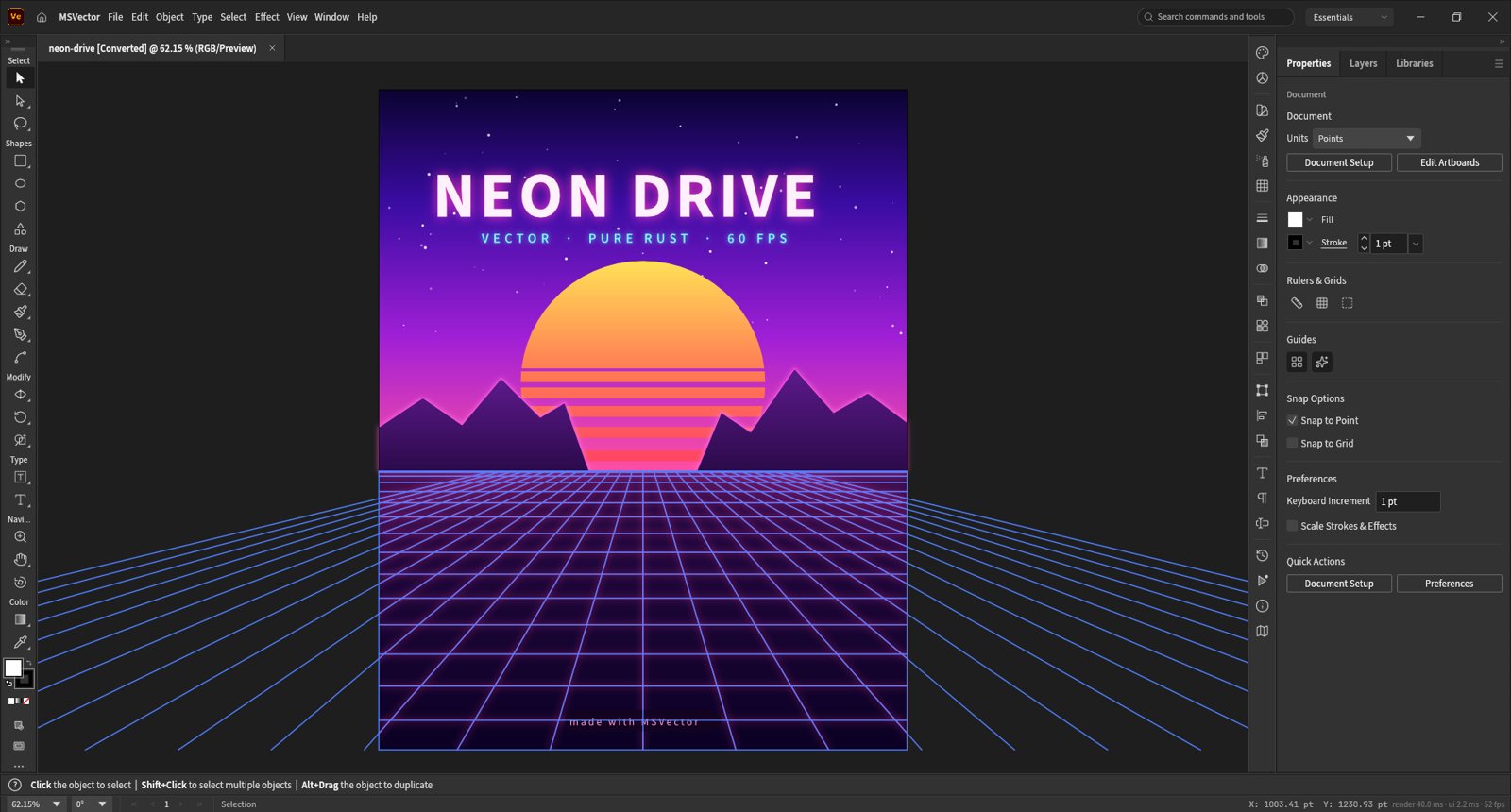Toggle transparency grid dotted-square icon
1511x812 pixels.
[1348, 303]
